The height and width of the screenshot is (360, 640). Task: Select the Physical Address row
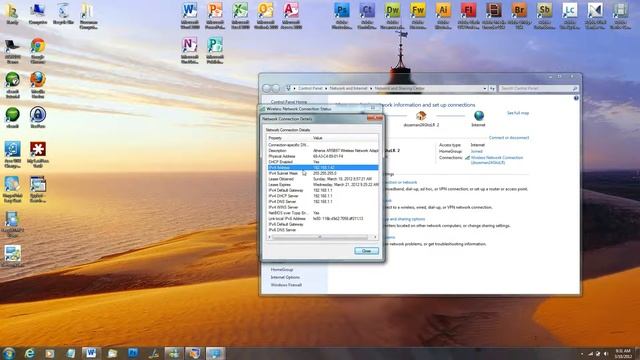tap(322, 156)
